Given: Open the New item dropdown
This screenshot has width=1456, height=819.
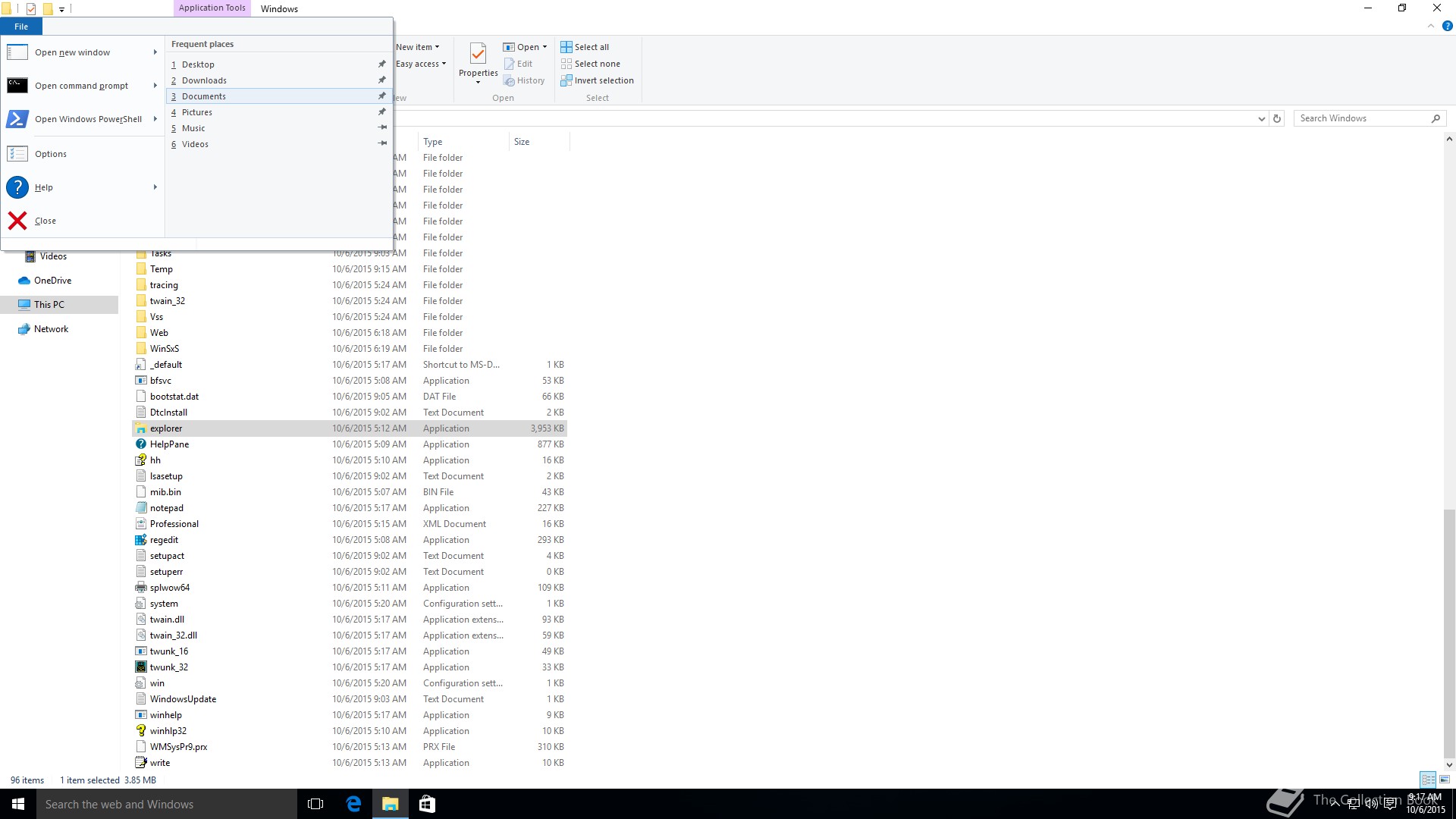Looking at the screenshot, I should click(x=417, y=47).
